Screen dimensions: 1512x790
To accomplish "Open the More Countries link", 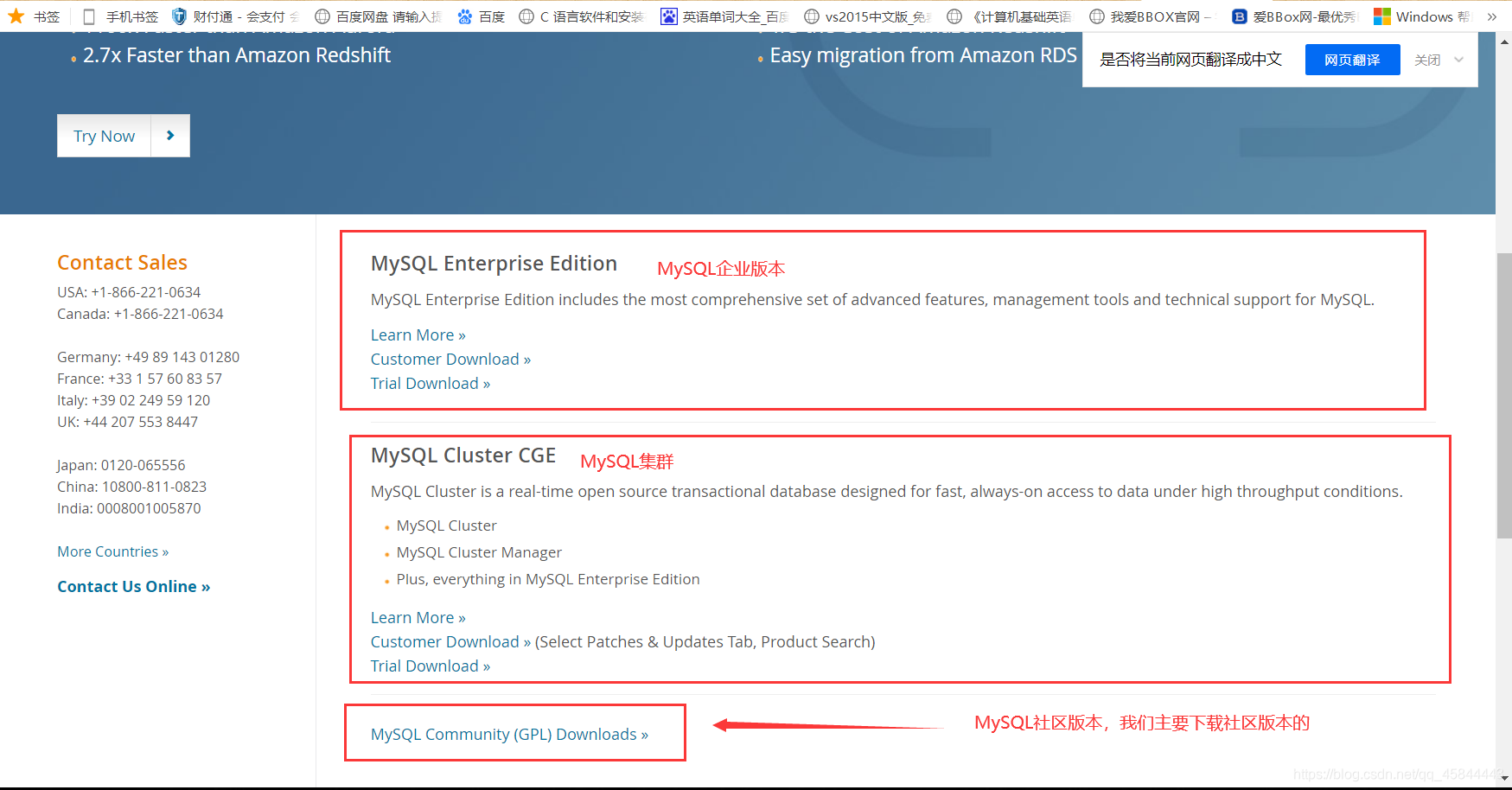I will (x=113, y=551).
